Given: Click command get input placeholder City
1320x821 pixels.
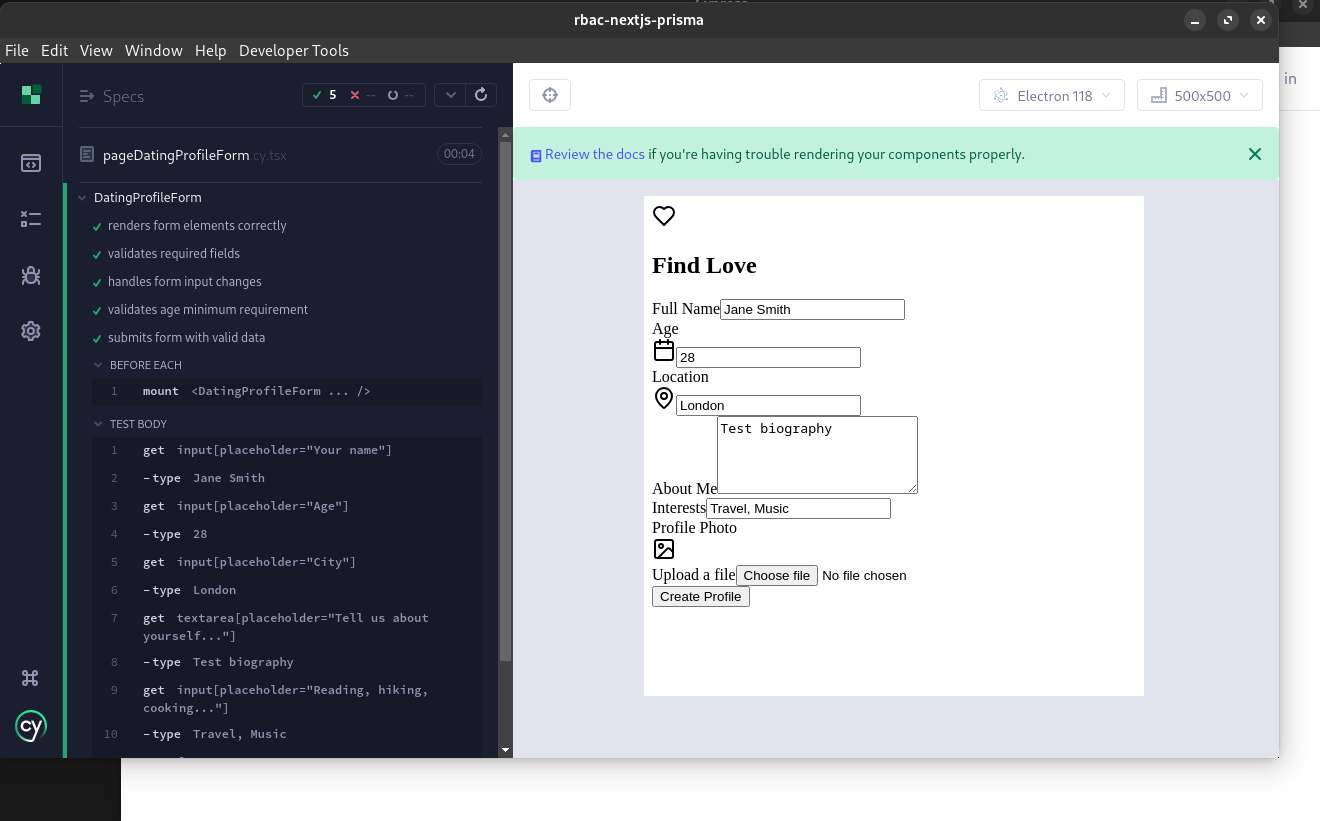Looking at the screenshot, I should click(287, 562).
